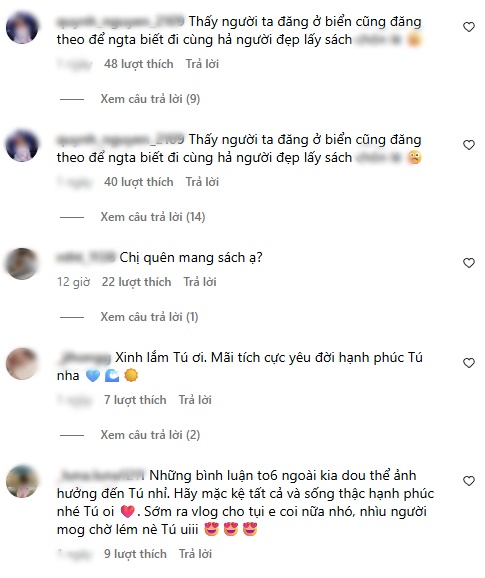Open avatar of the last commenter
Image resolution: width=485 pixels, height=578 pixels.
[22, 482]
